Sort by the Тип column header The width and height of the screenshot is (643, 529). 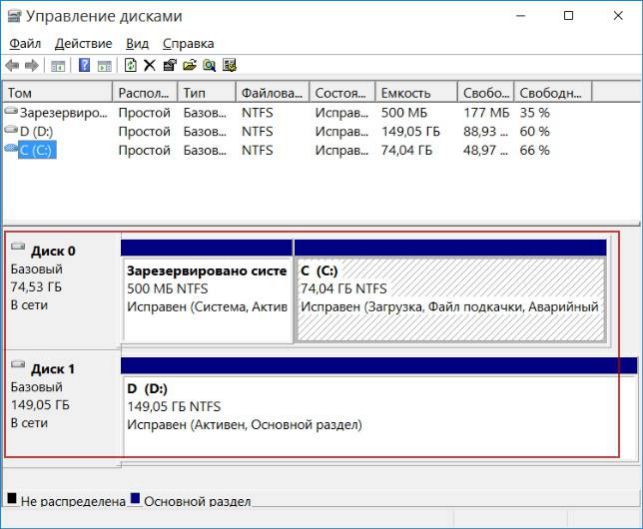(207, 93)
